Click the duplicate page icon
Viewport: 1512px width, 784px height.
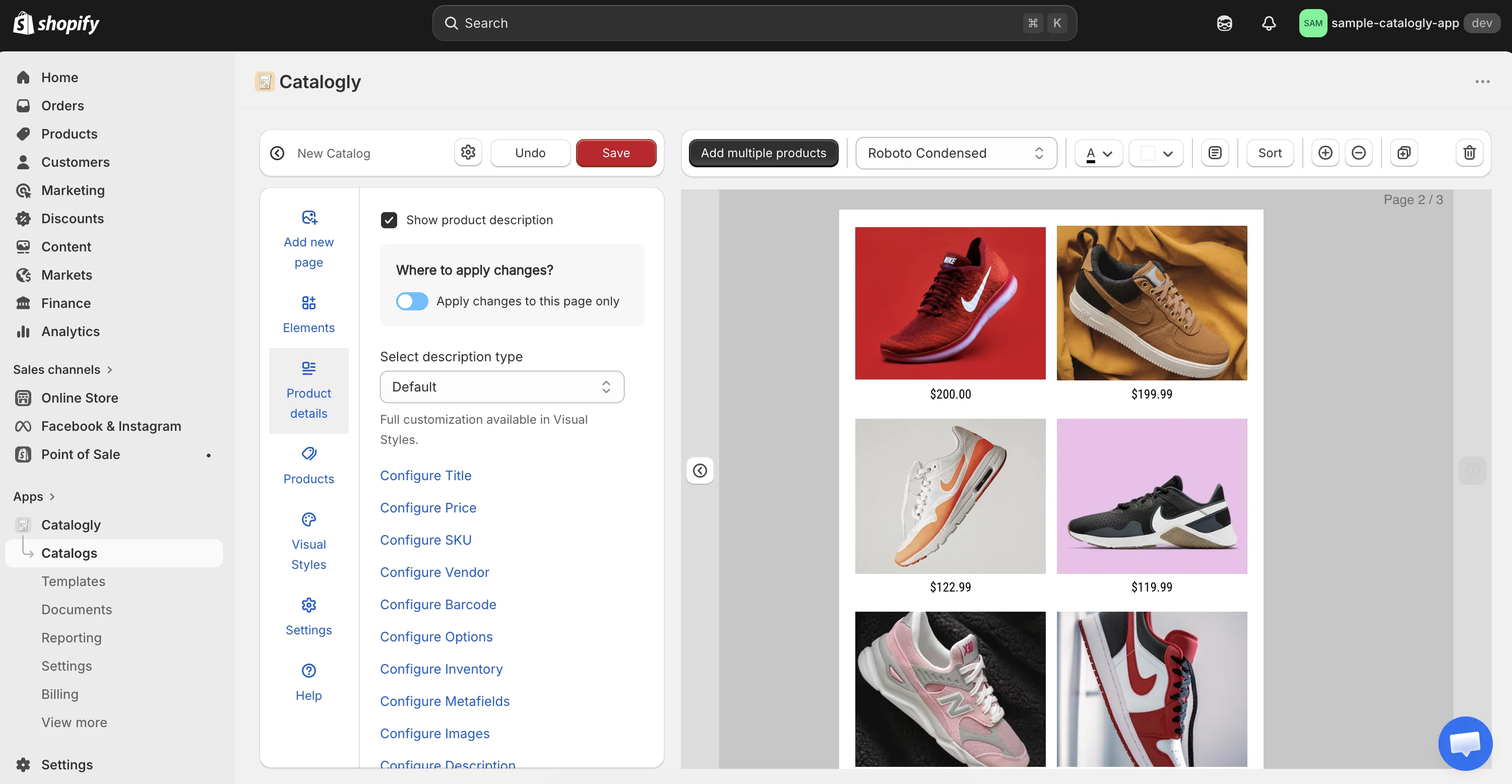[1404, 153]
